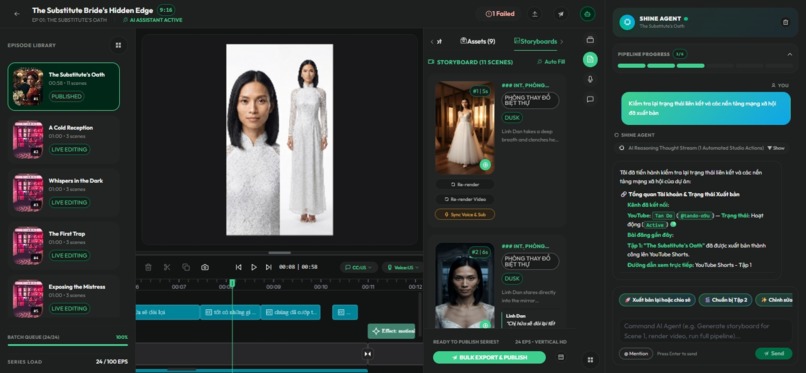This screenshot has height=373, width=806.
Task: Open the chat bubble icon in side rail
Action: pyautogui.click(x=590, y=99)
